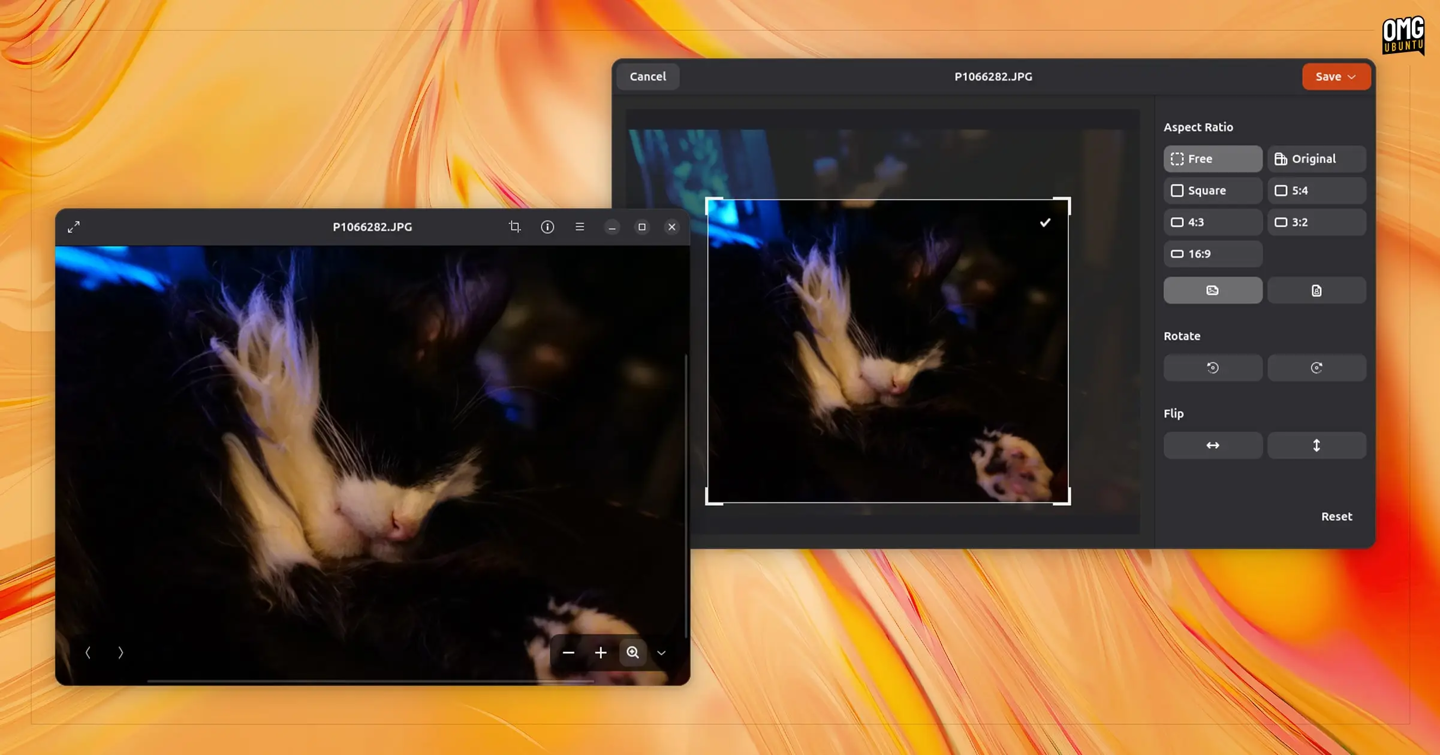The image size is (1440, 755).
Task: Apply the crop with the checkmark
Action: (1045, 223)
